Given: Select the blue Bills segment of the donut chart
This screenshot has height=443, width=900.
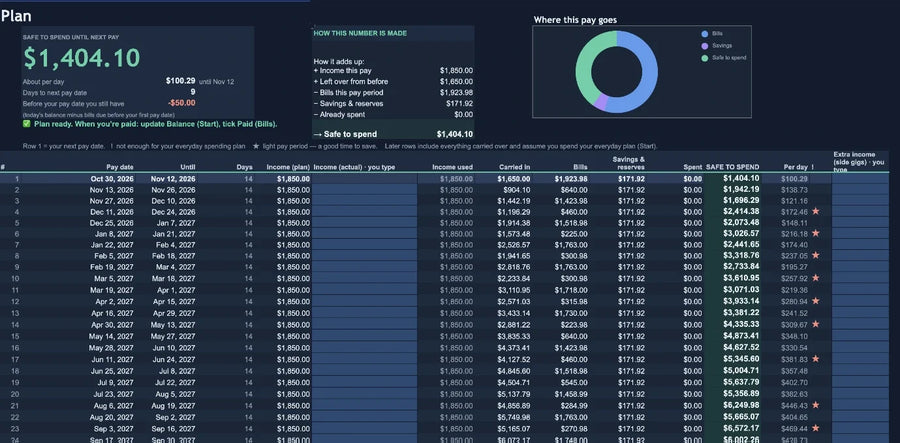Looking at the screenshot, I should click(x=649, y=72).
